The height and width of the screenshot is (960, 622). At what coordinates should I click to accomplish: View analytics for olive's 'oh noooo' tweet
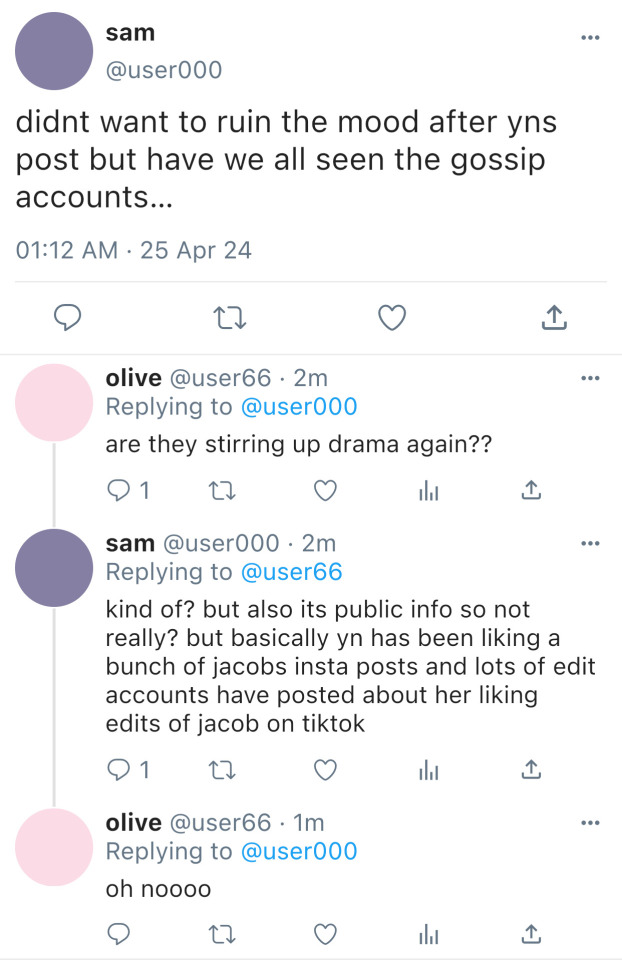[x=429, y=934]
